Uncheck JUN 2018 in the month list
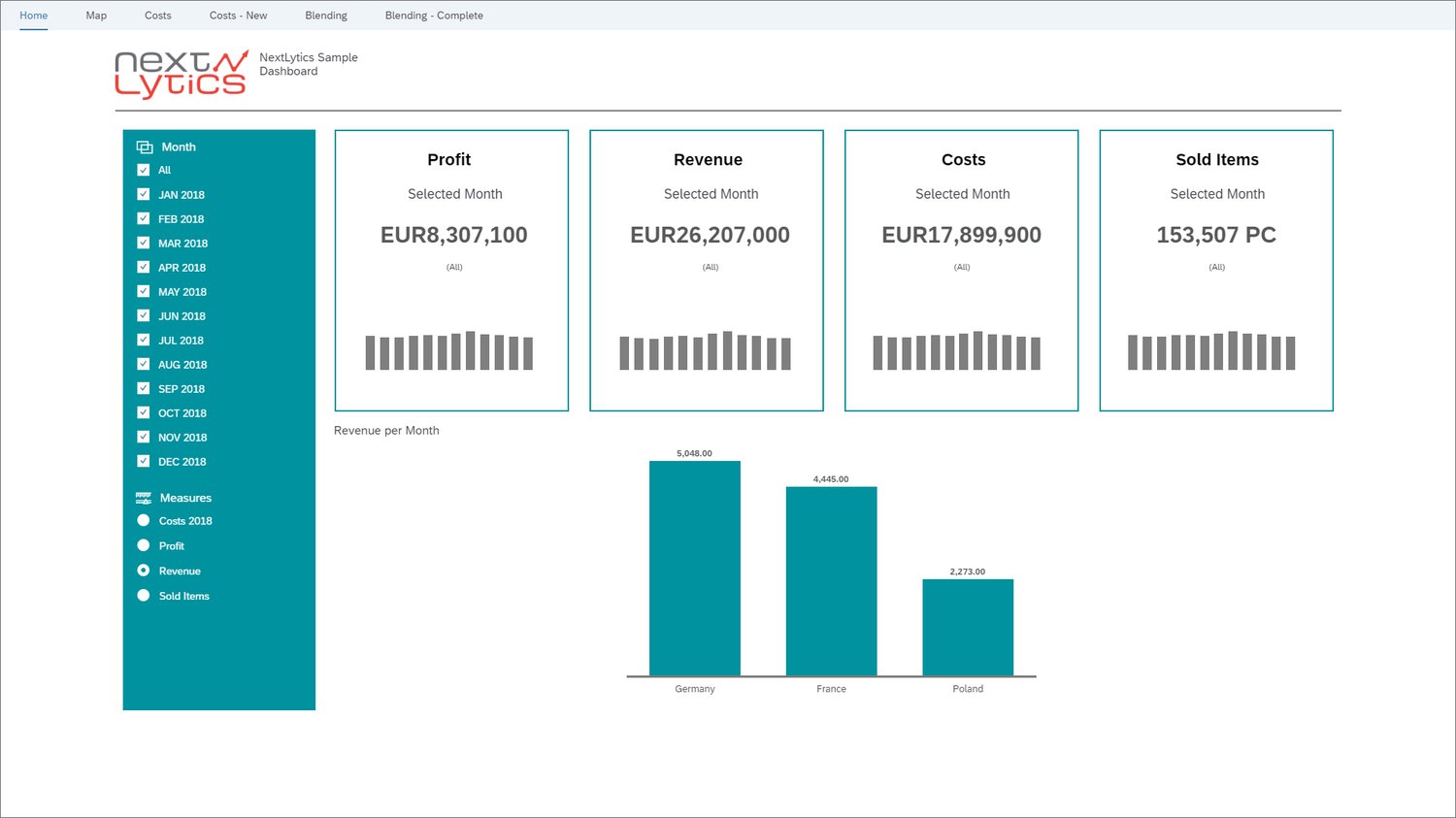This screenshot has width=1456, height=818. [143, 315]
